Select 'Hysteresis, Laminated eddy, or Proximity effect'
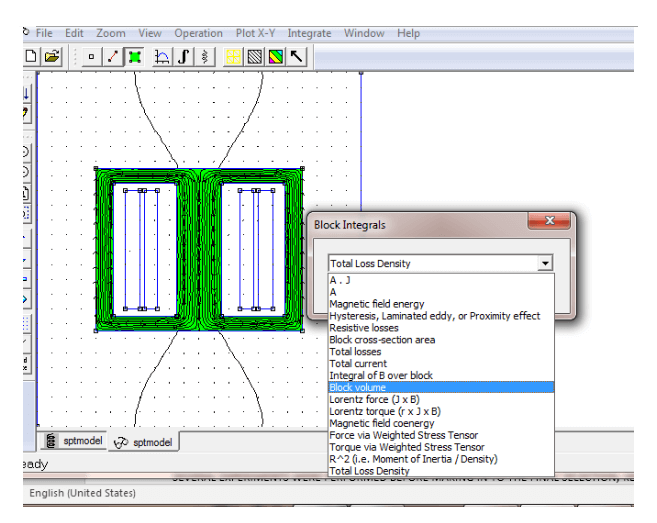Viewport: 657px width, 523px height. [441, 316]
